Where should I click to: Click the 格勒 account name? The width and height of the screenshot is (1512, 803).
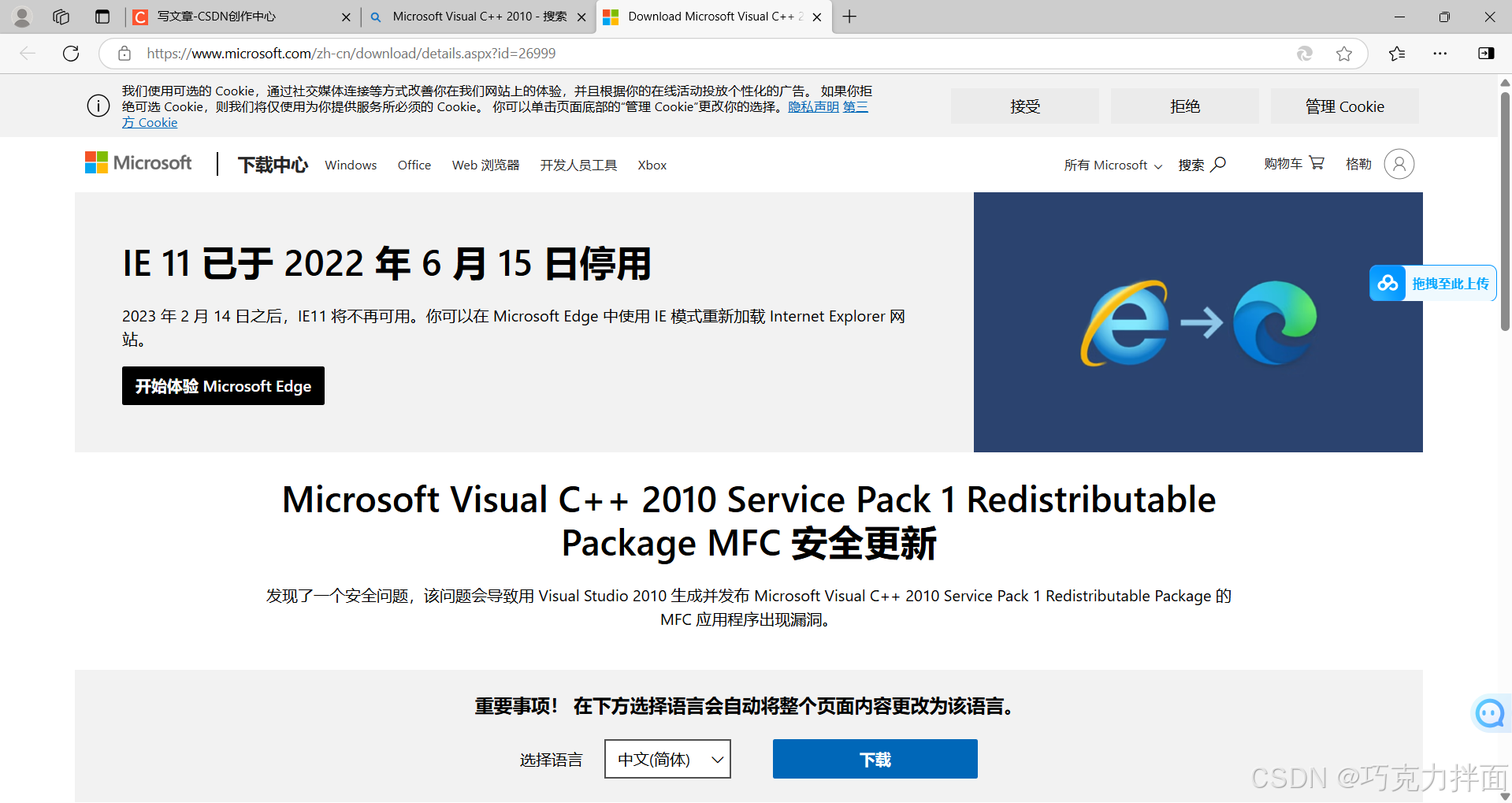point(1358,164)
